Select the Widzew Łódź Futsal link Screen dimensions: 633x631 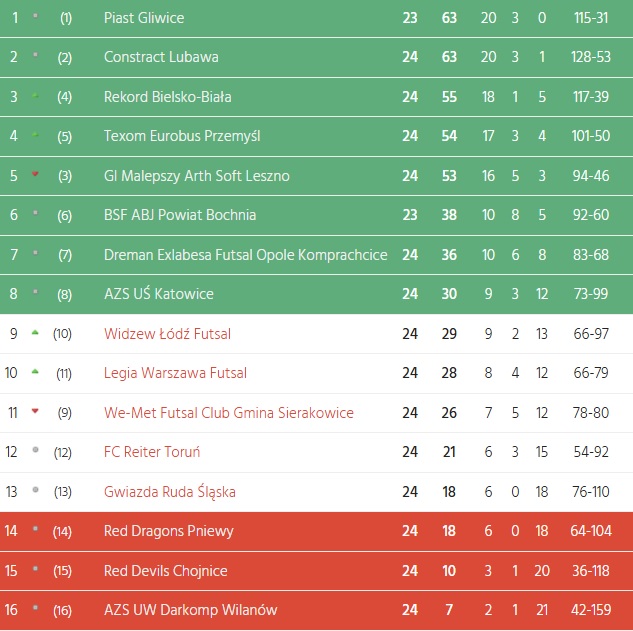tap(167, 334)
